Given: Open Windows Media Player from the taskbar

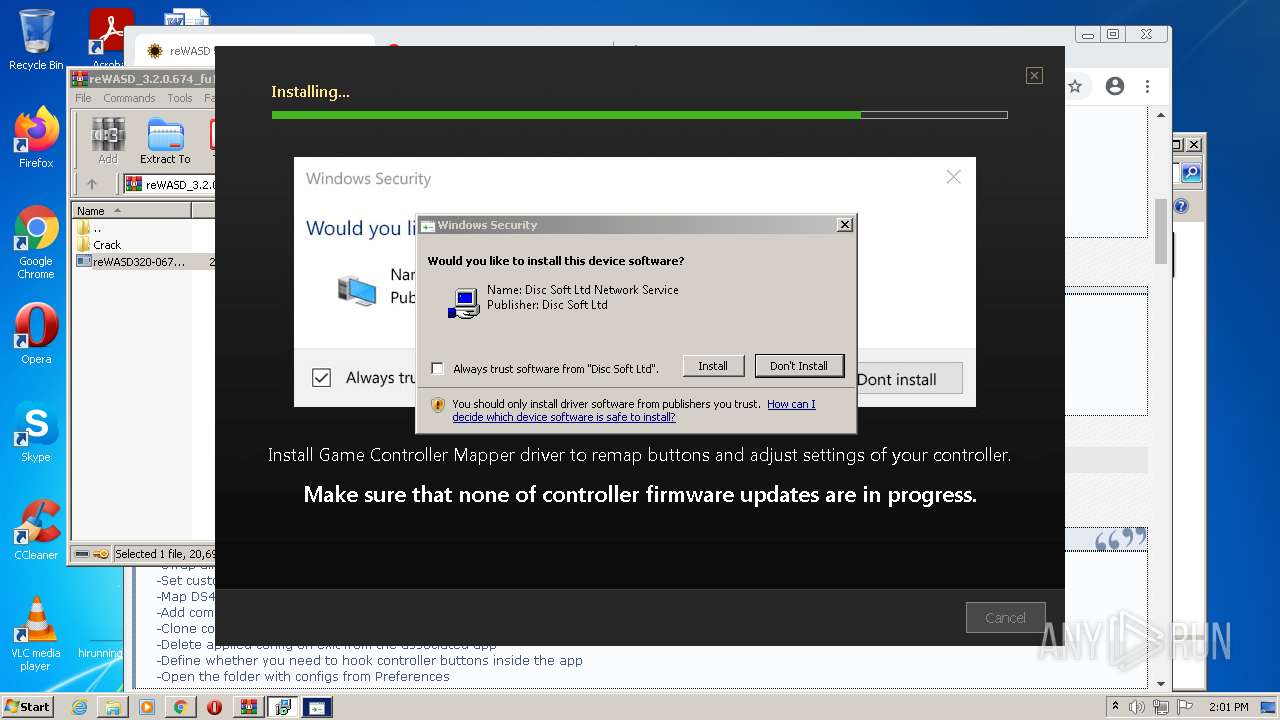Looking at the screenshot, I should [x=147, y=707].
